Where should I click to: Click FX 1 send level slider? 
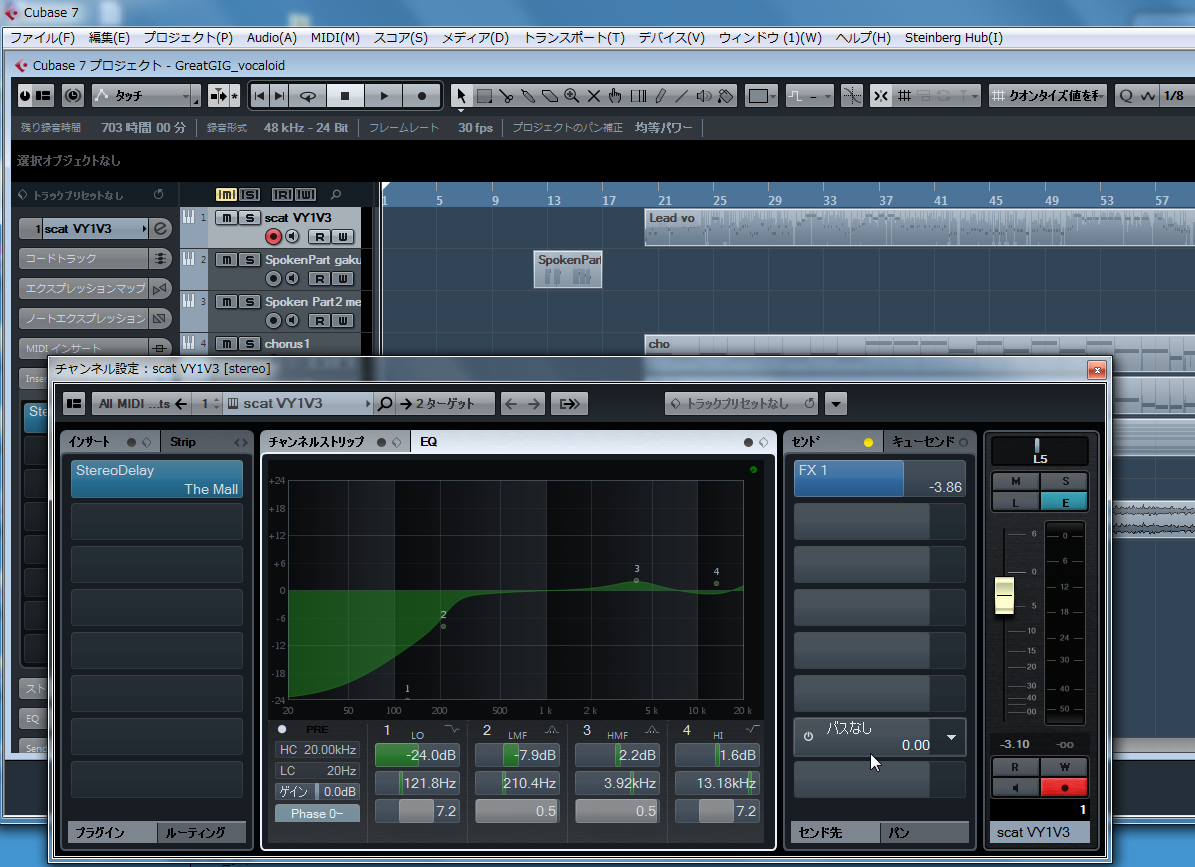coord(879,478)
